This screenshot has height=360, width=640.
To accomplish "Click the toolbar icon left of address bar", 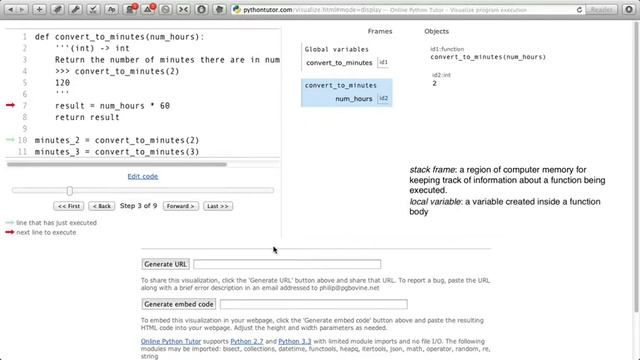I will (219, 9).
